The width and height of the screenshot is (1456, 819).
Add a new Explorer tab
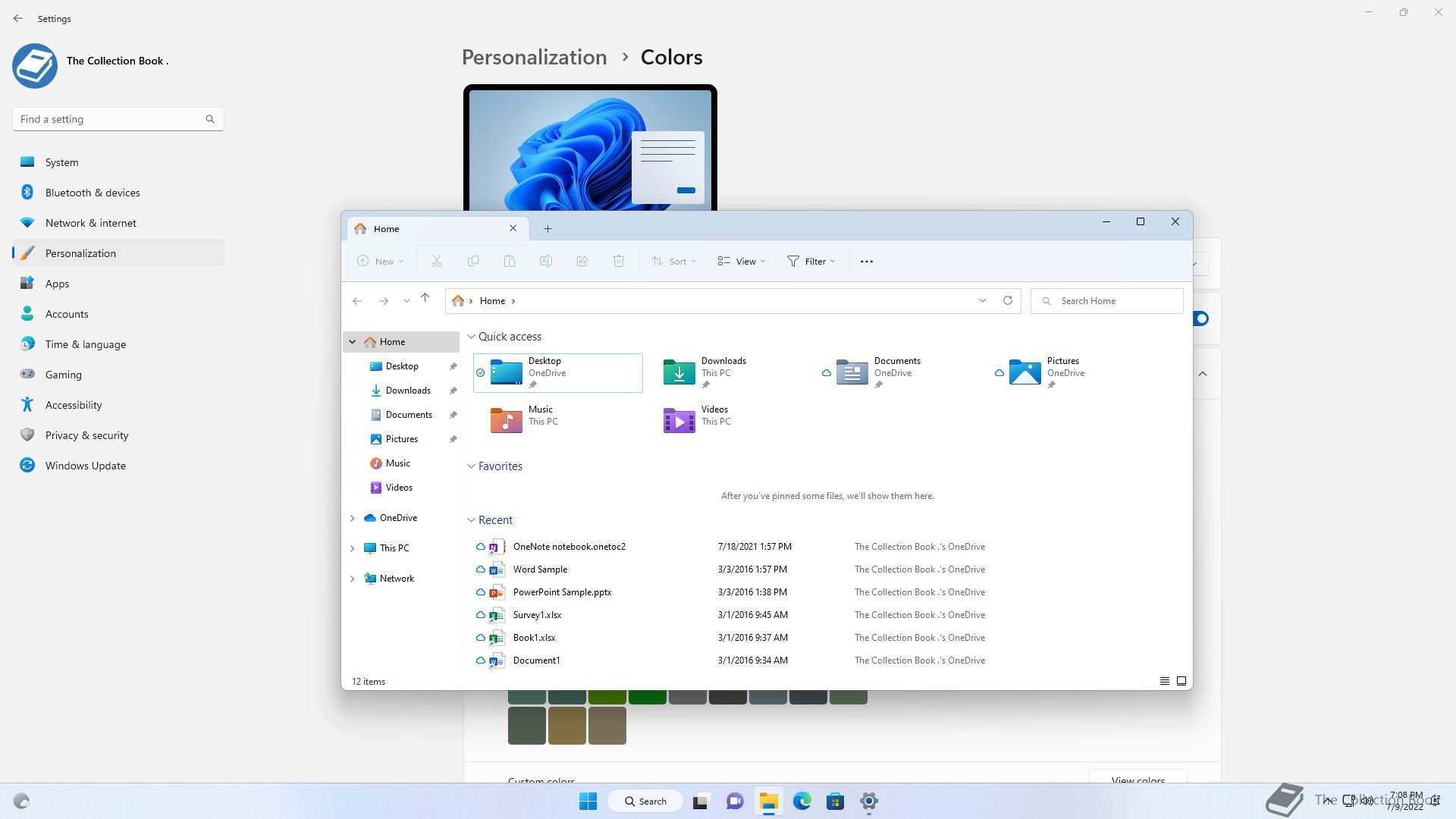click(548, 228)
